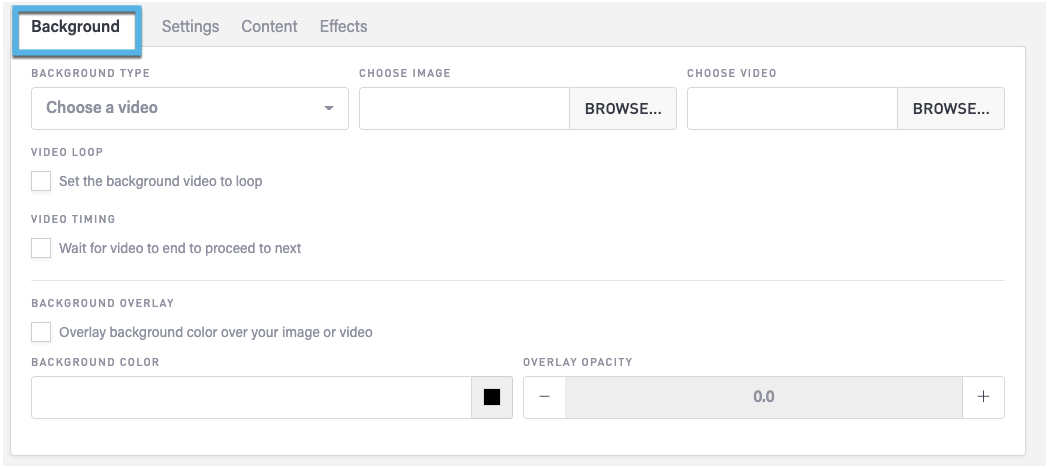Click the 'Overlay background color over your image' label
This screenshot has width=1048, height=469.
coord(216,332)
